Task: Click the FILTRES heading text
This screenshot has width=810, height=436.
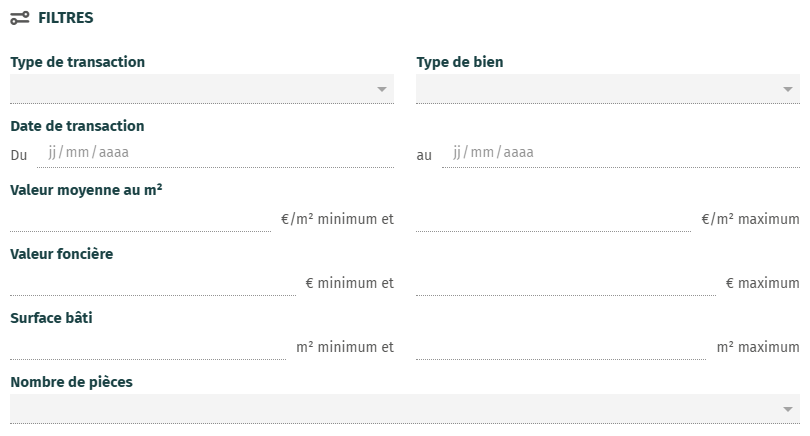Action: (66, 18)
